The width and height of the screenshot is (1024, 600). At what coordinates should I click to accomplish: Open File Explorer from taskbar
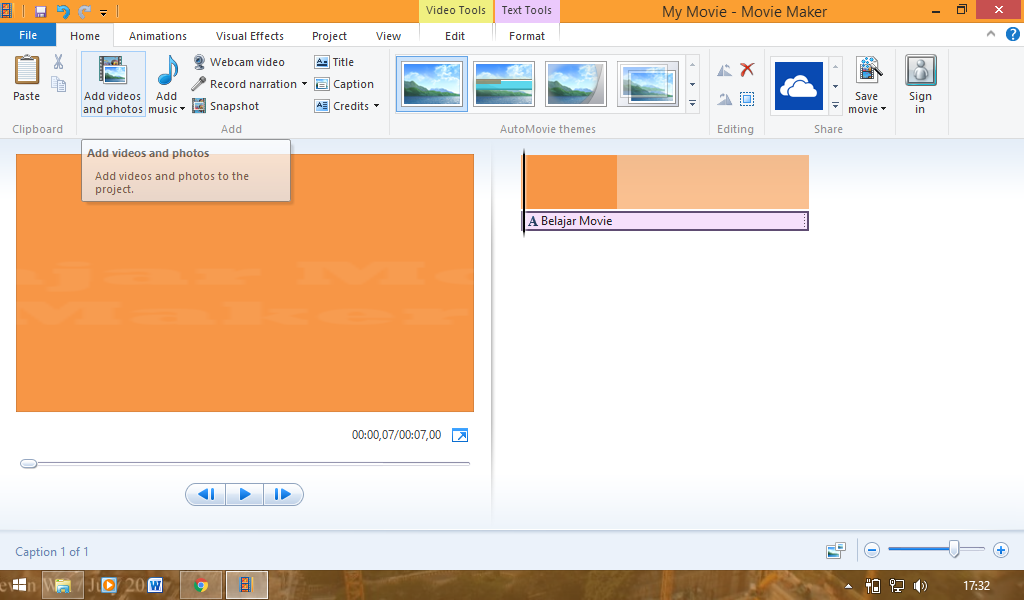point(63,585)
